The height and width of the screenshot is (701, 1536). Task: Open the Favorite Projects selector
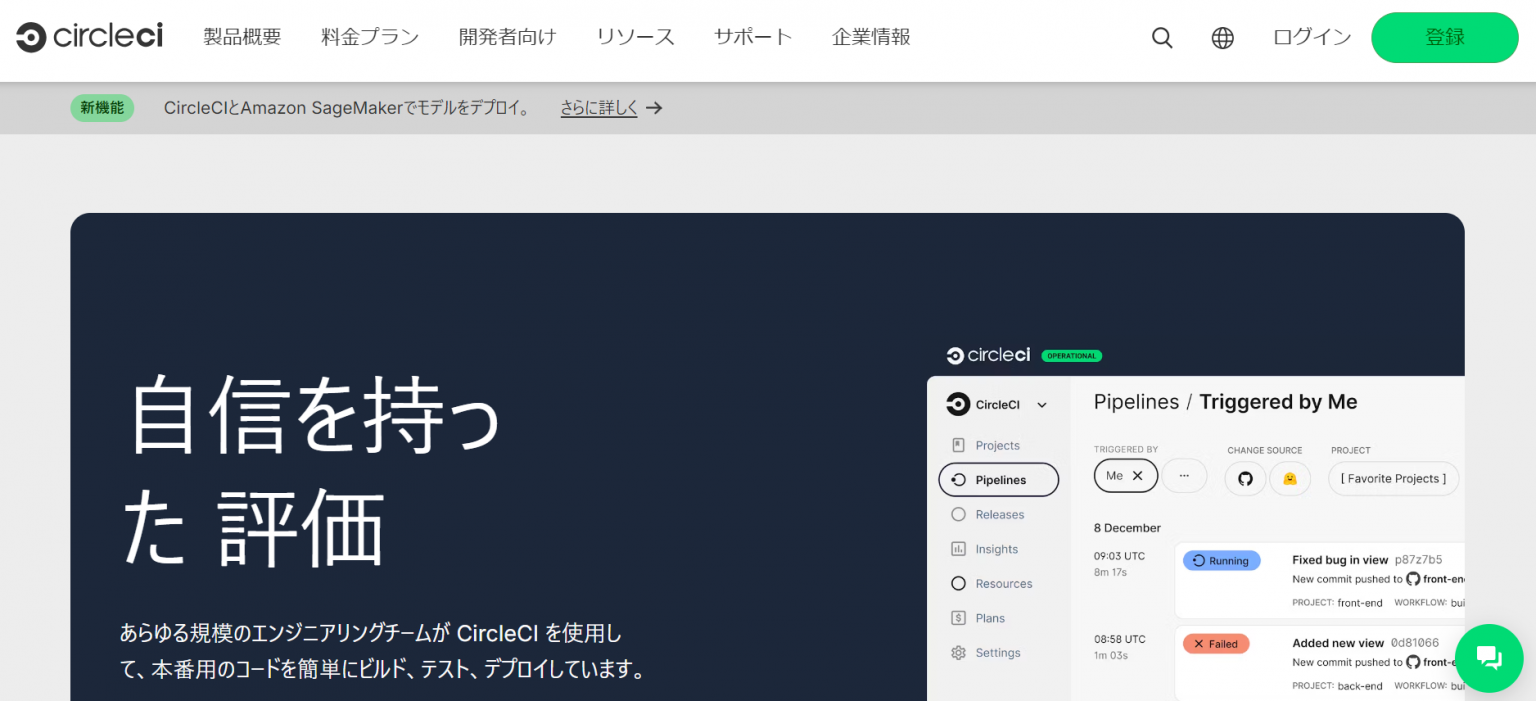pos(1393,478)
